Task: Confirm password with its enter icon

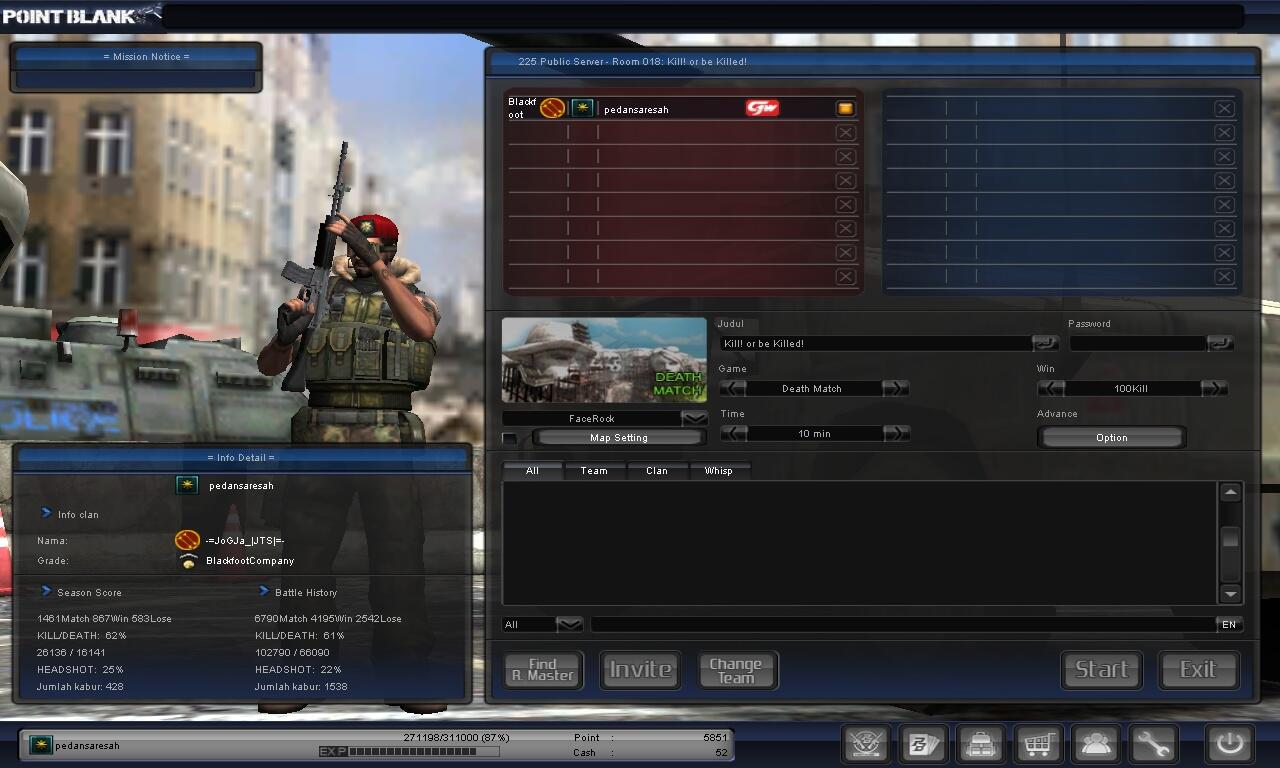Action: (1220, 343)
